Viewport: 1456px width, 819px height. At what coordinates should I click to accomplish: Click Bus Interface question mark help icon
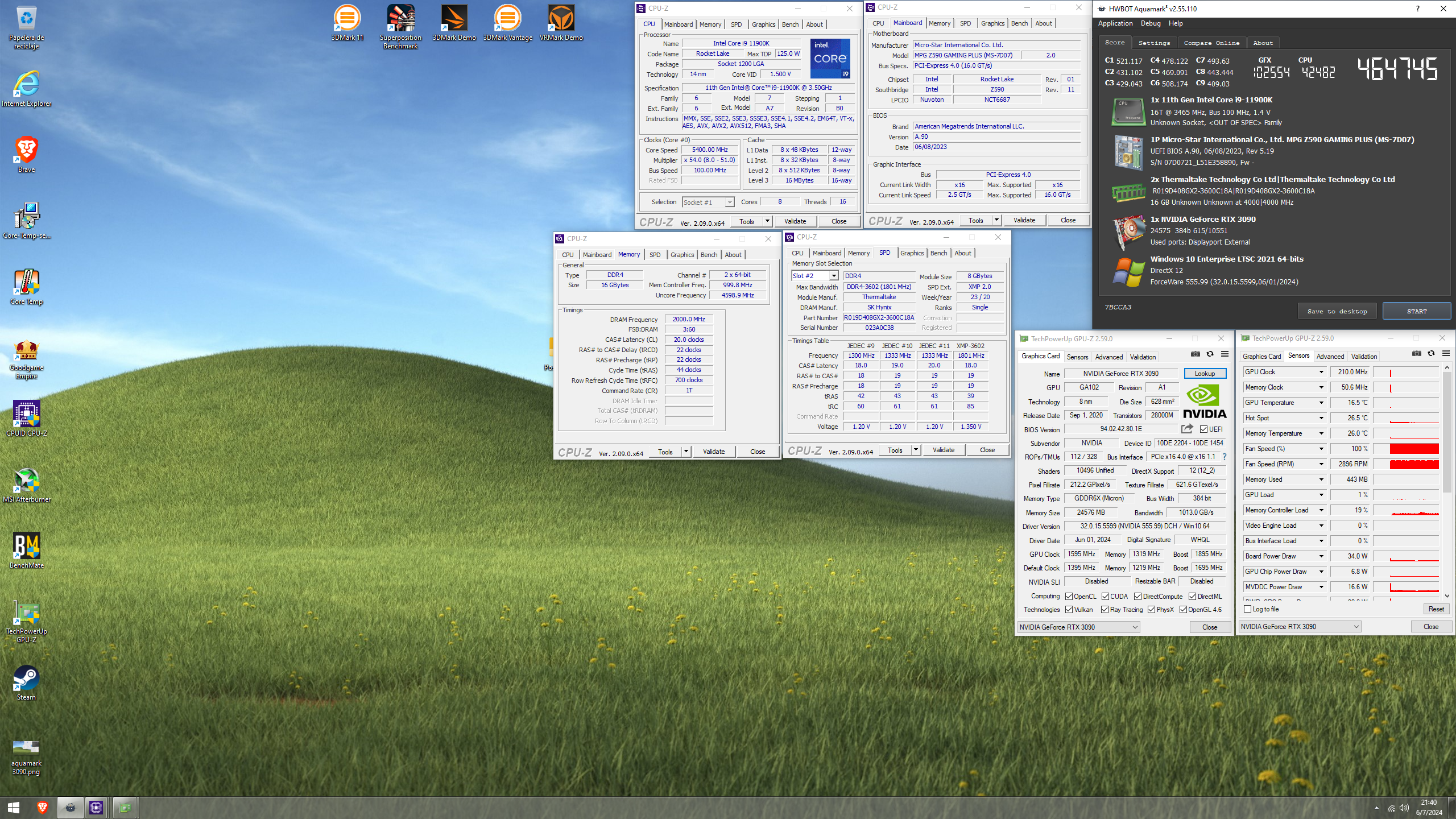pyautogui.click(x=1224, y=457)
